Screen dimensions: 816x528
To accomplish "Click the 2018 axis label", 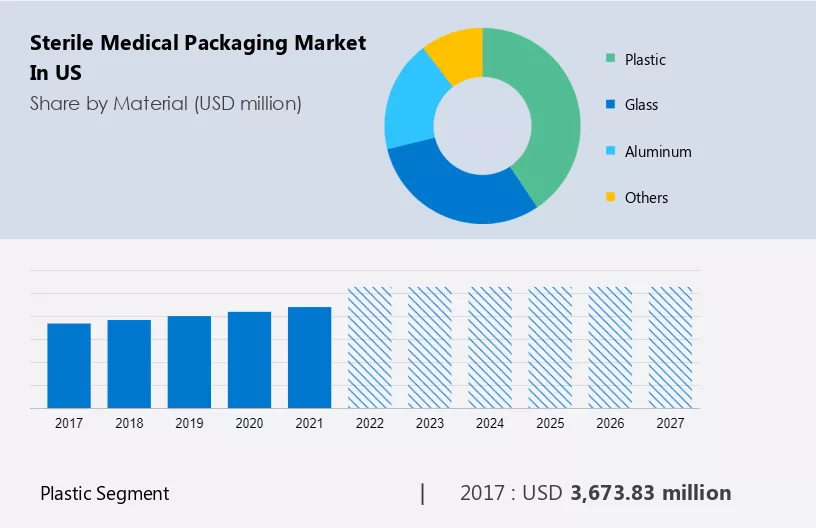I will tap(129, 423).
